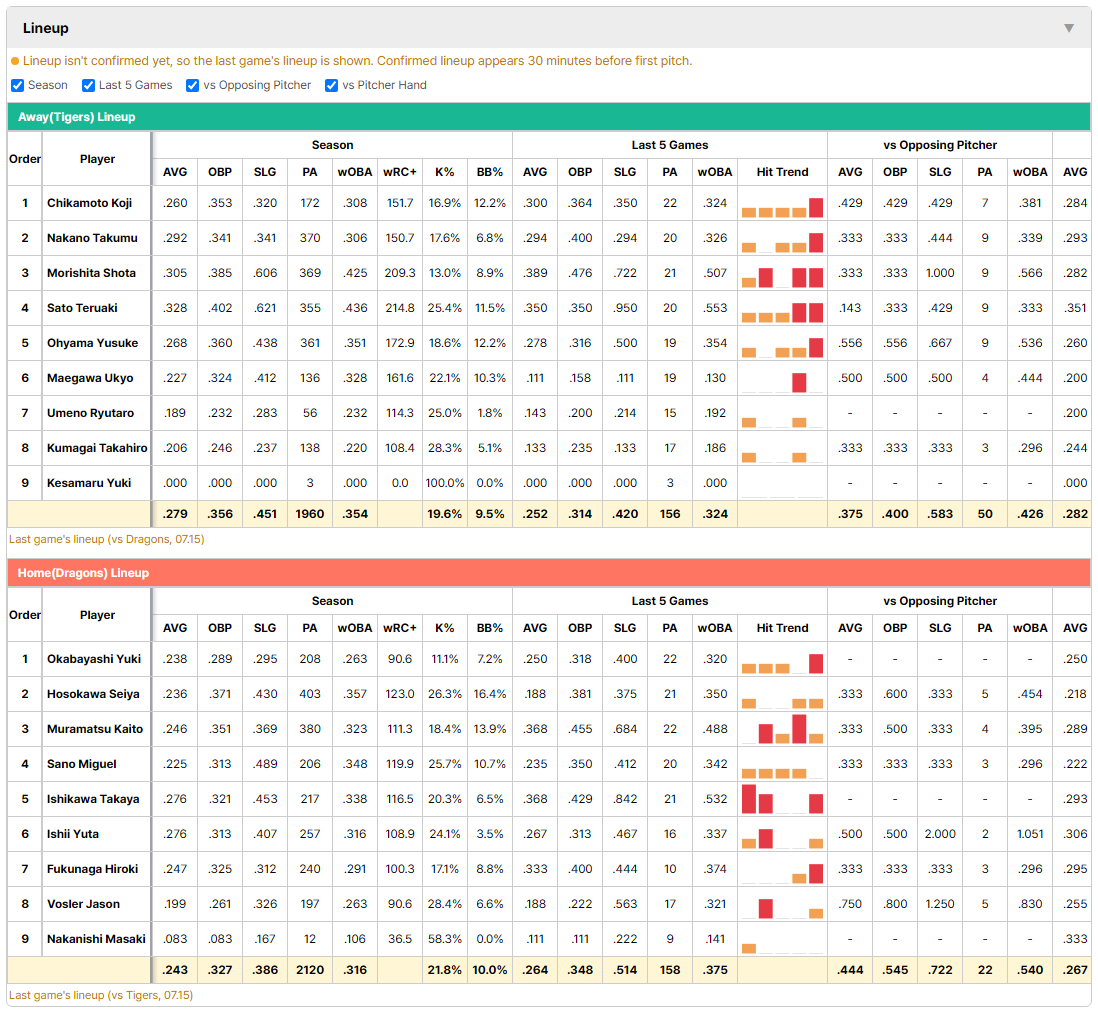Image resolution: width=1098 pixels, height=1013 pixels.
Task: Sort Dragons table by K% column
Action: click(x=445, y=628)
